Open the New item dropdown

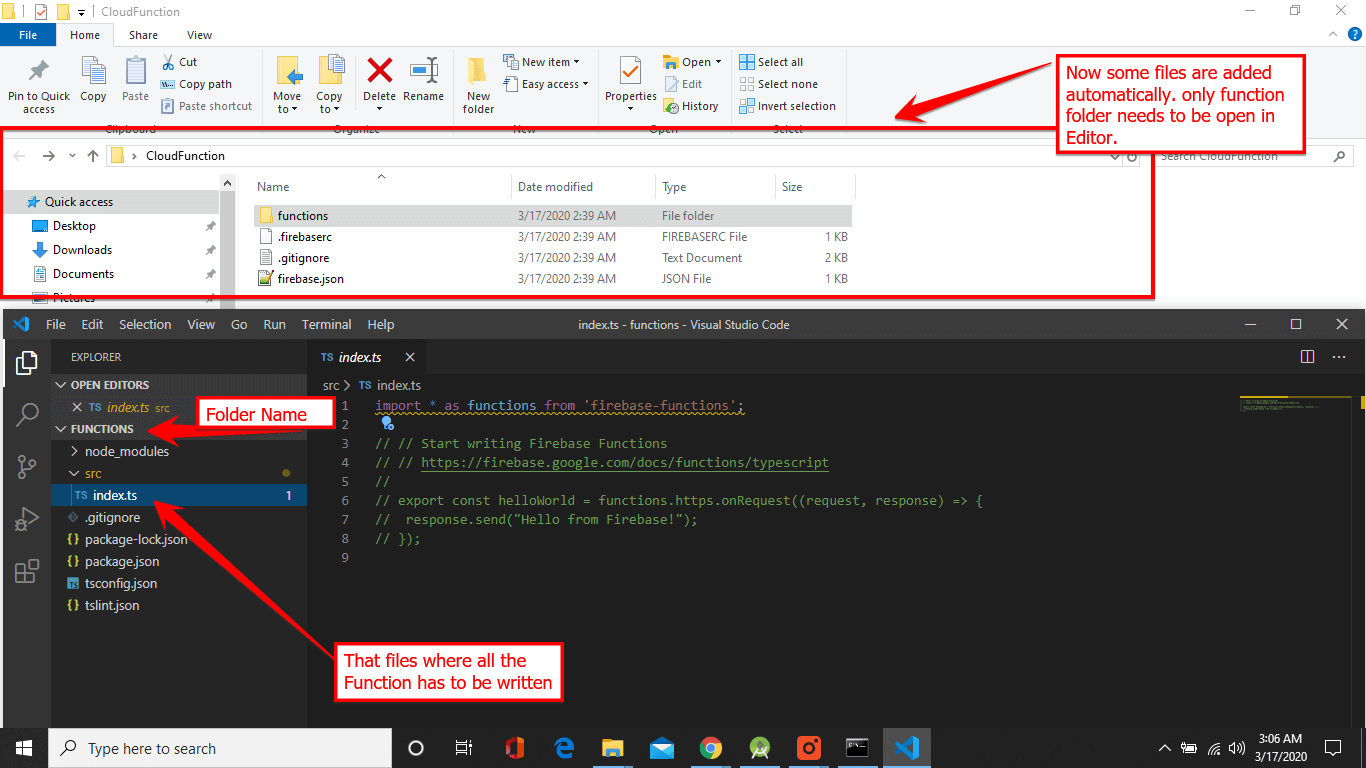tap(541, 62)
